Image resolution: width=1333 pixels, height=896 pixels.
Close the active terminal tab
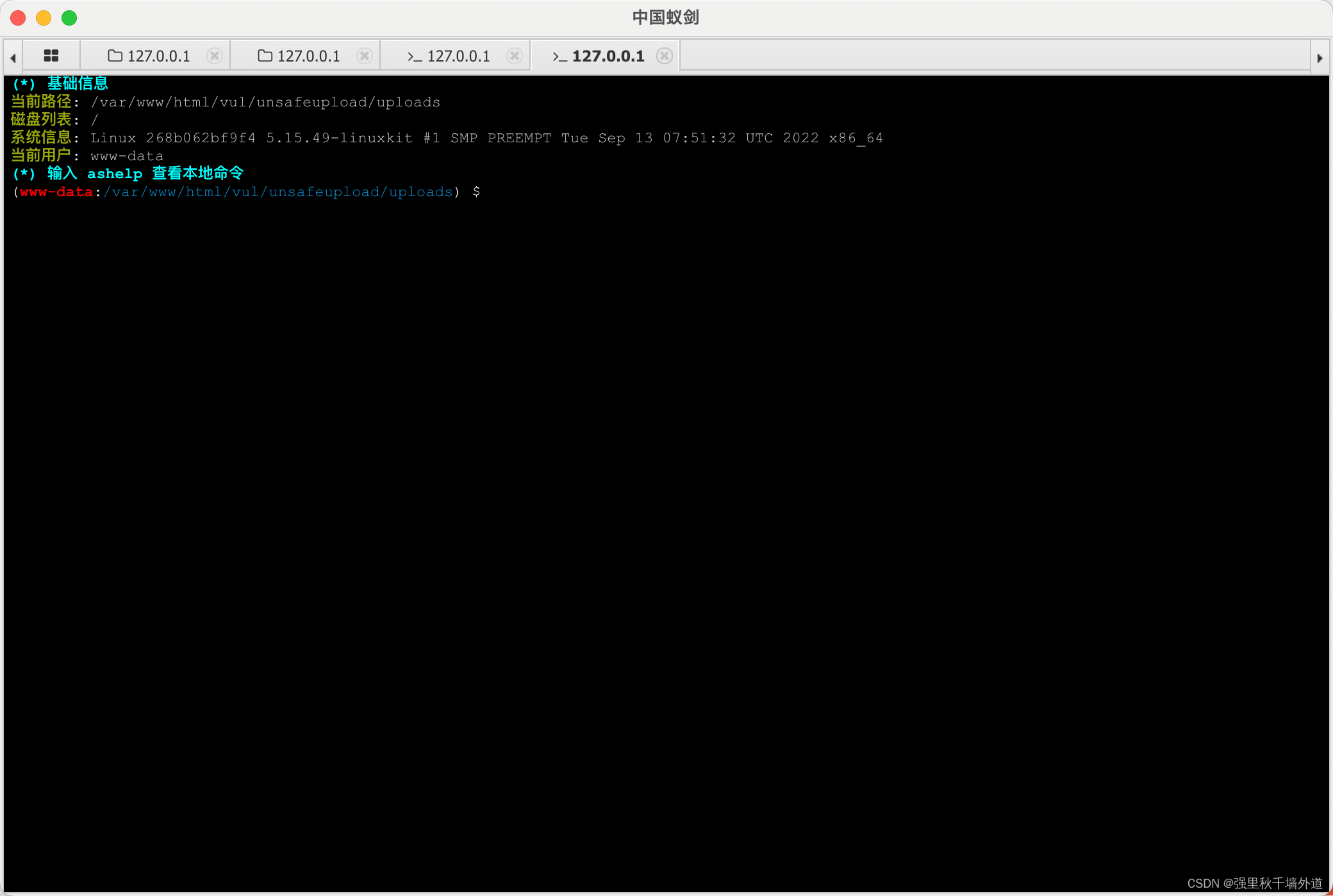(665, 56)
